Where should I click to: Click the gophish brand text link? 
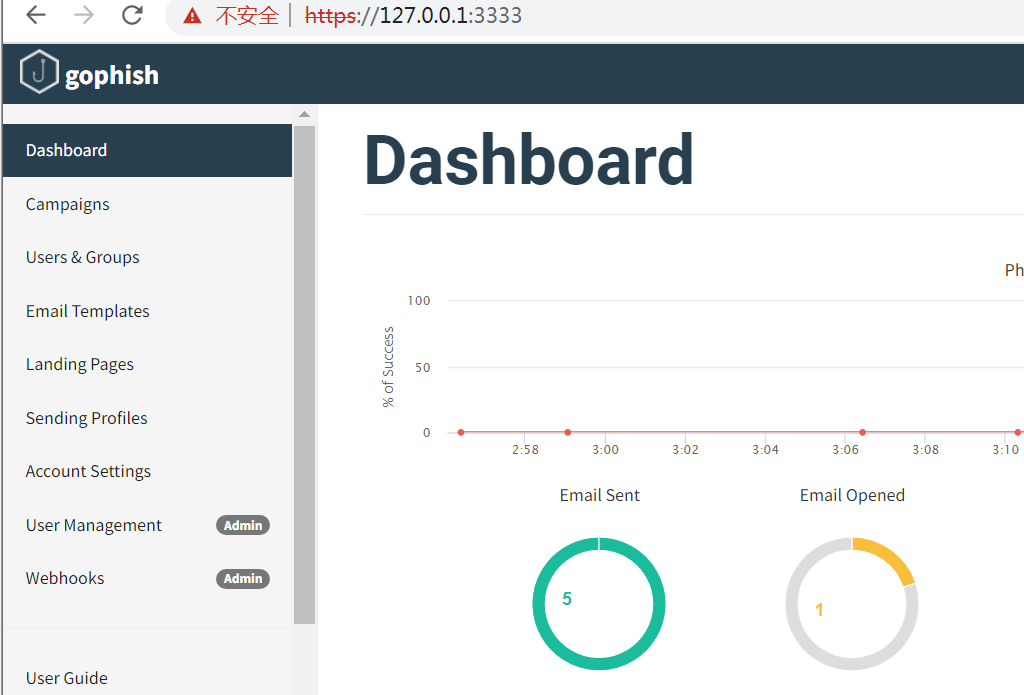tap(112, 76)
